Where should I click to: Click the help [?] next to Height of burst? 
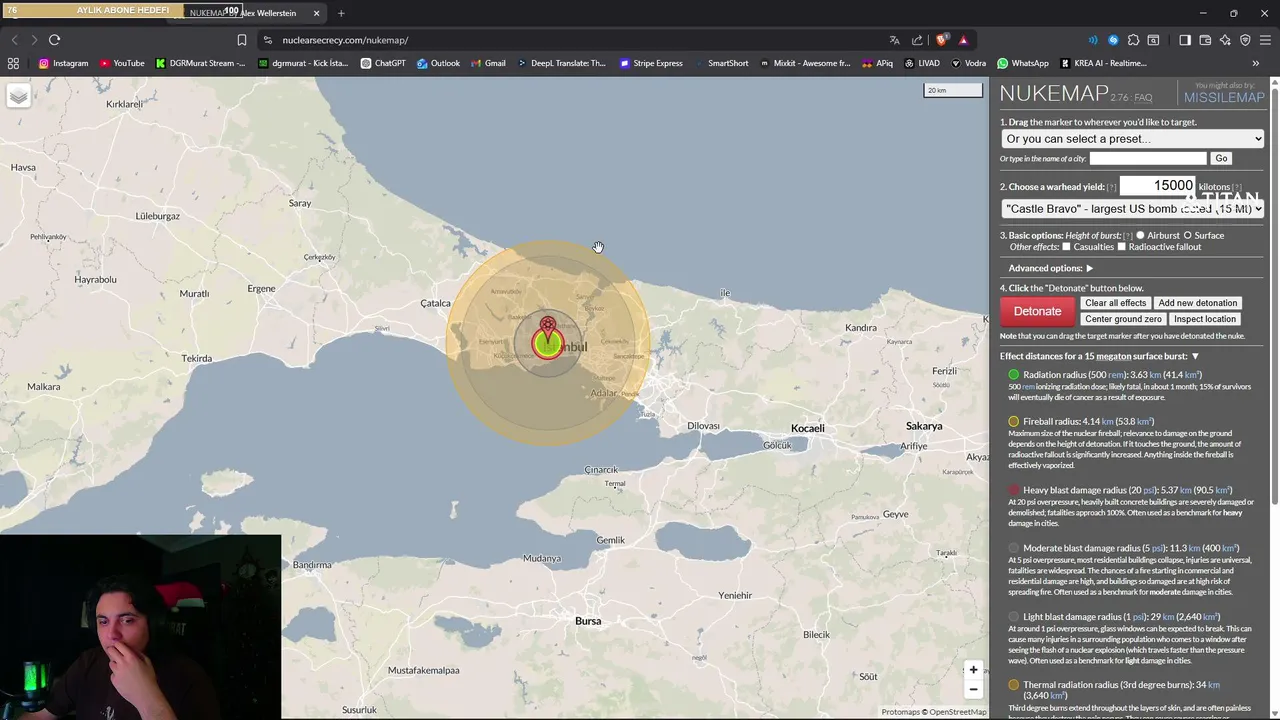click(x=1128, y=236)
